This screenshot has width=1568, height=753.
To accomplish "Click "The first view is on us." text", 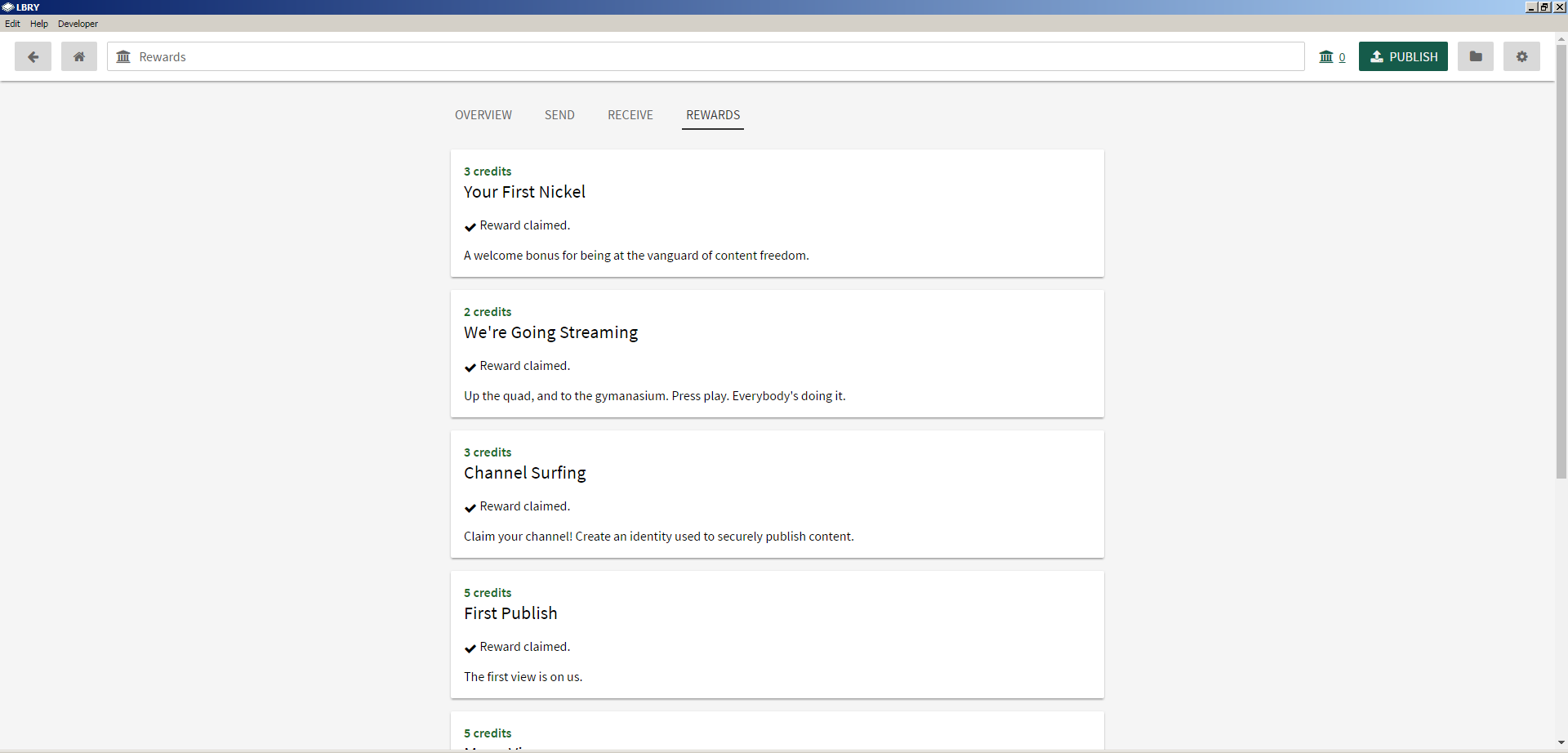I will [523, 677].
